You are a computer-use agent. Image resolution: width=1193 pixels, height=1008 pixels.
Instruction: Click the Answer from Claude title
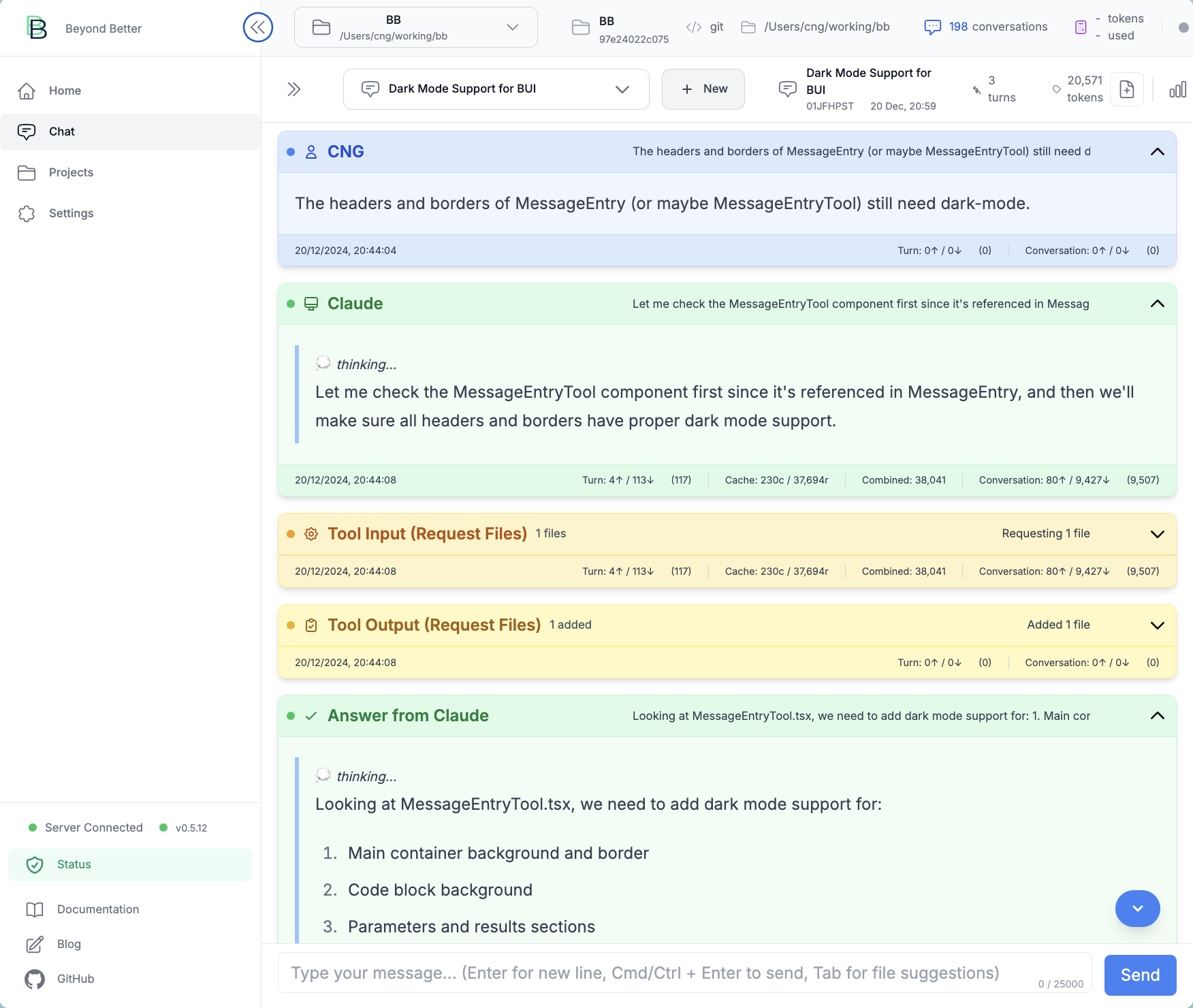(409, 716)
